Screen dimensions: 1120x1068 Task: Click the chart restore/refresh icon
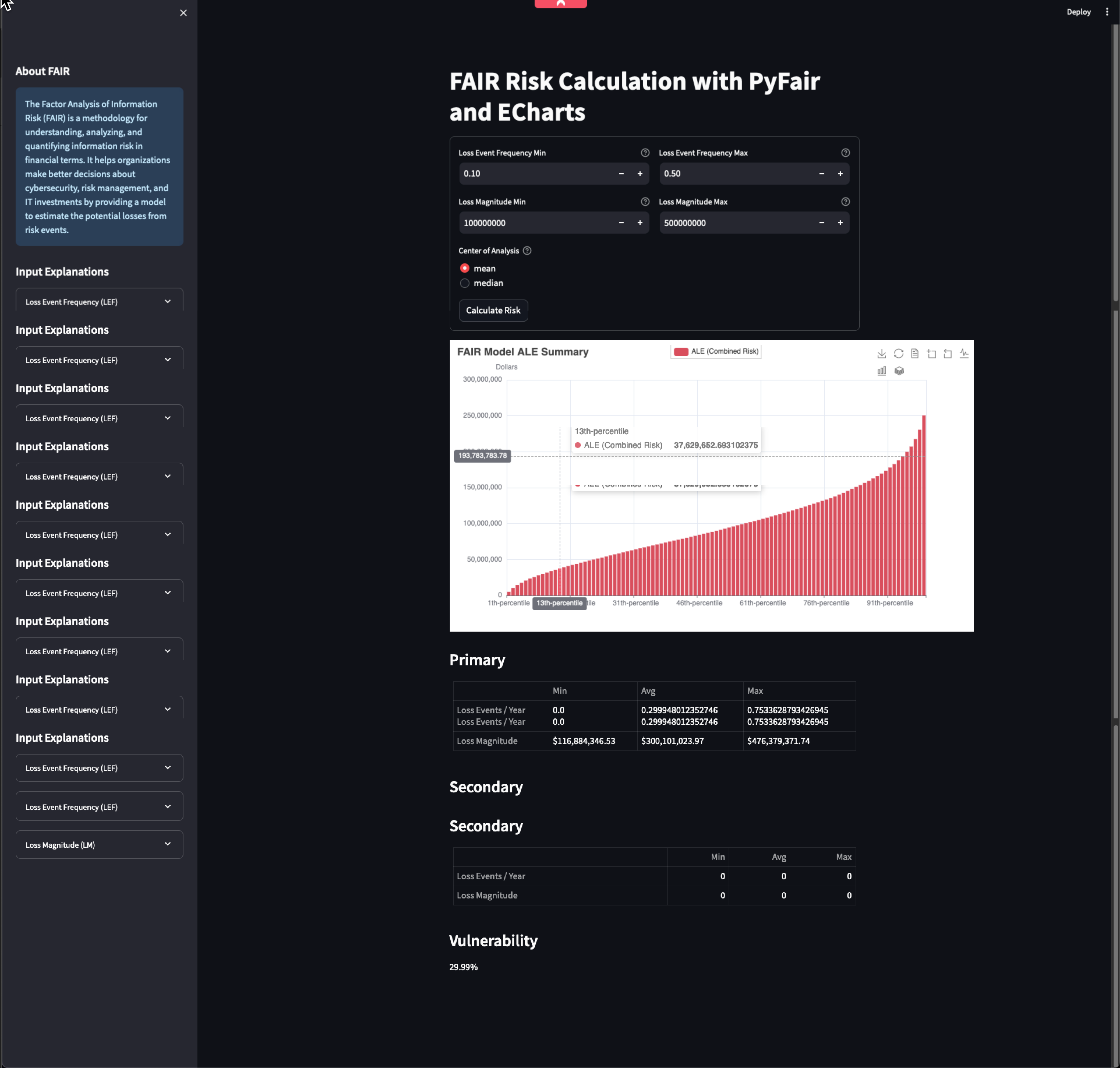pos(898,354)
